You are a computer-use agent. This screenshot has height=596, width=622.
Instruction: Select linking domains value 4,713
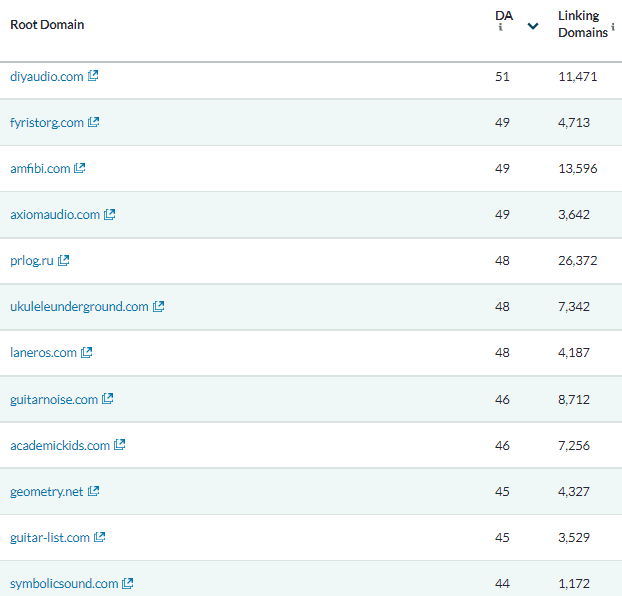(574, 122)
